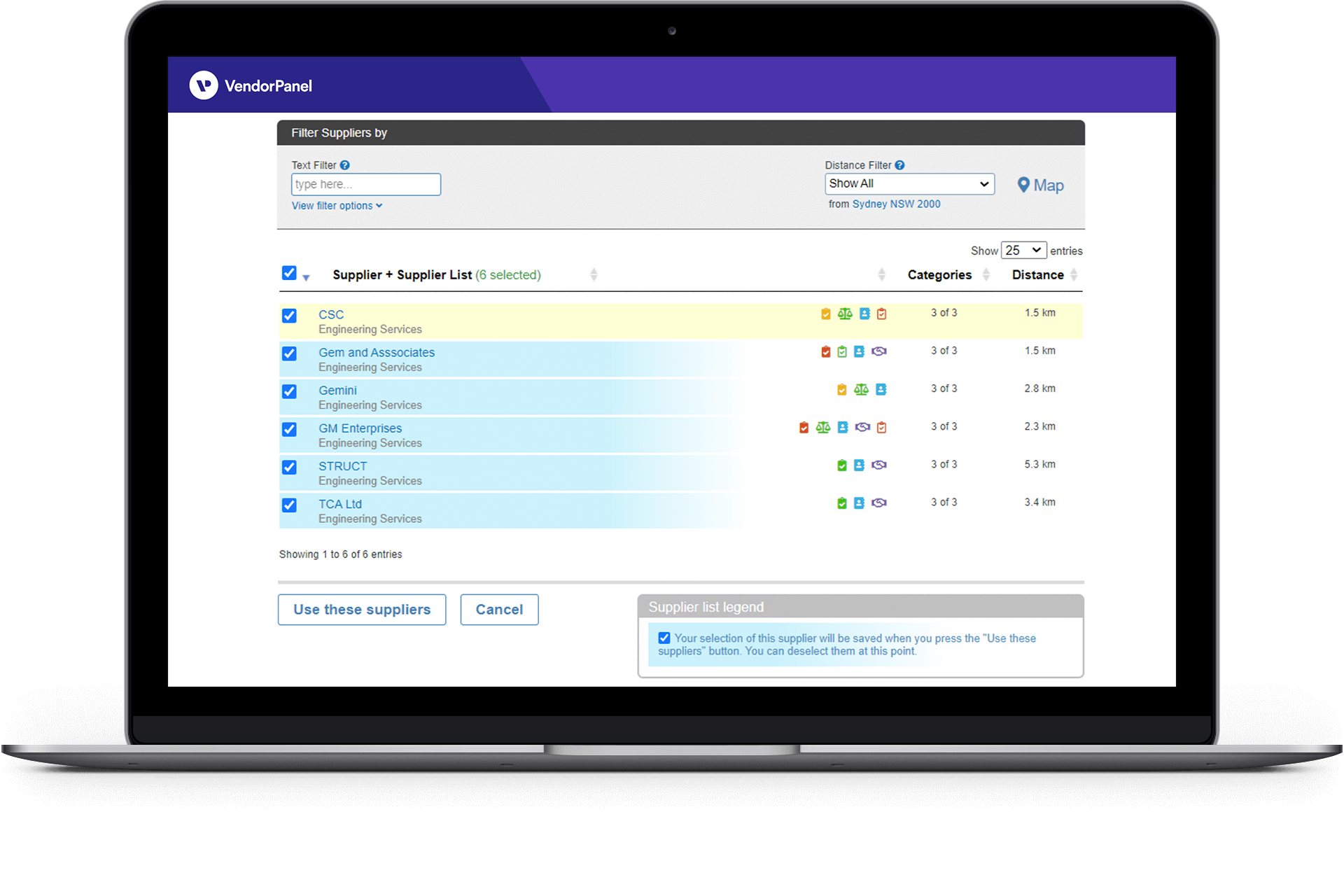Open the CSC supplier link
Image resolution: width=1344 pixels, height=896 pixels.
click(331, 314)
